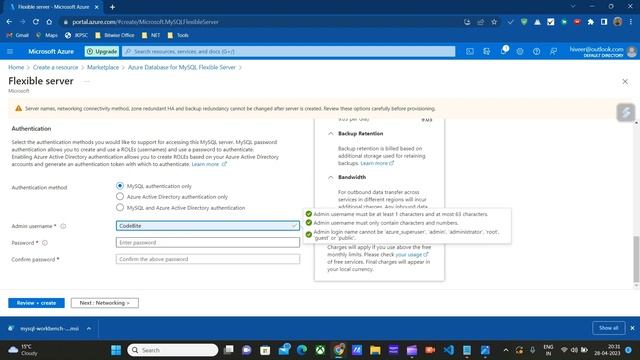The width and height of the screenshot is (640, 360).
Task: Open Xbox app from taskbar
Action: pyautogui.click(x=320, y=350)
